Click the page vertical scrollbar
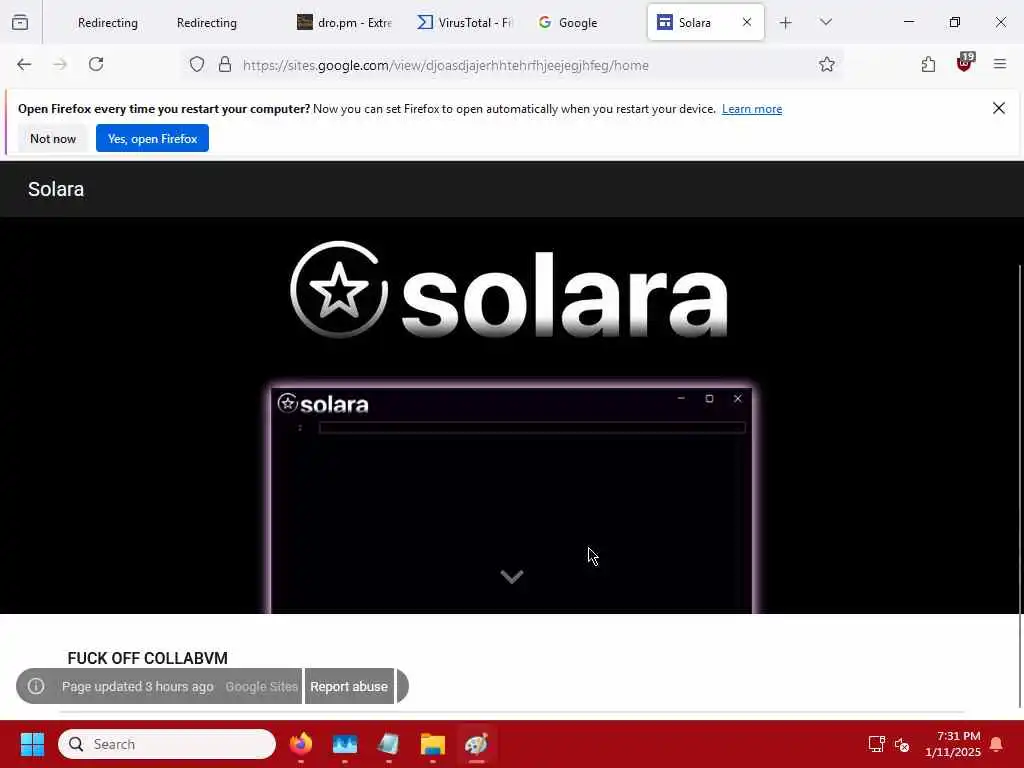 [x=1019, y=485]
